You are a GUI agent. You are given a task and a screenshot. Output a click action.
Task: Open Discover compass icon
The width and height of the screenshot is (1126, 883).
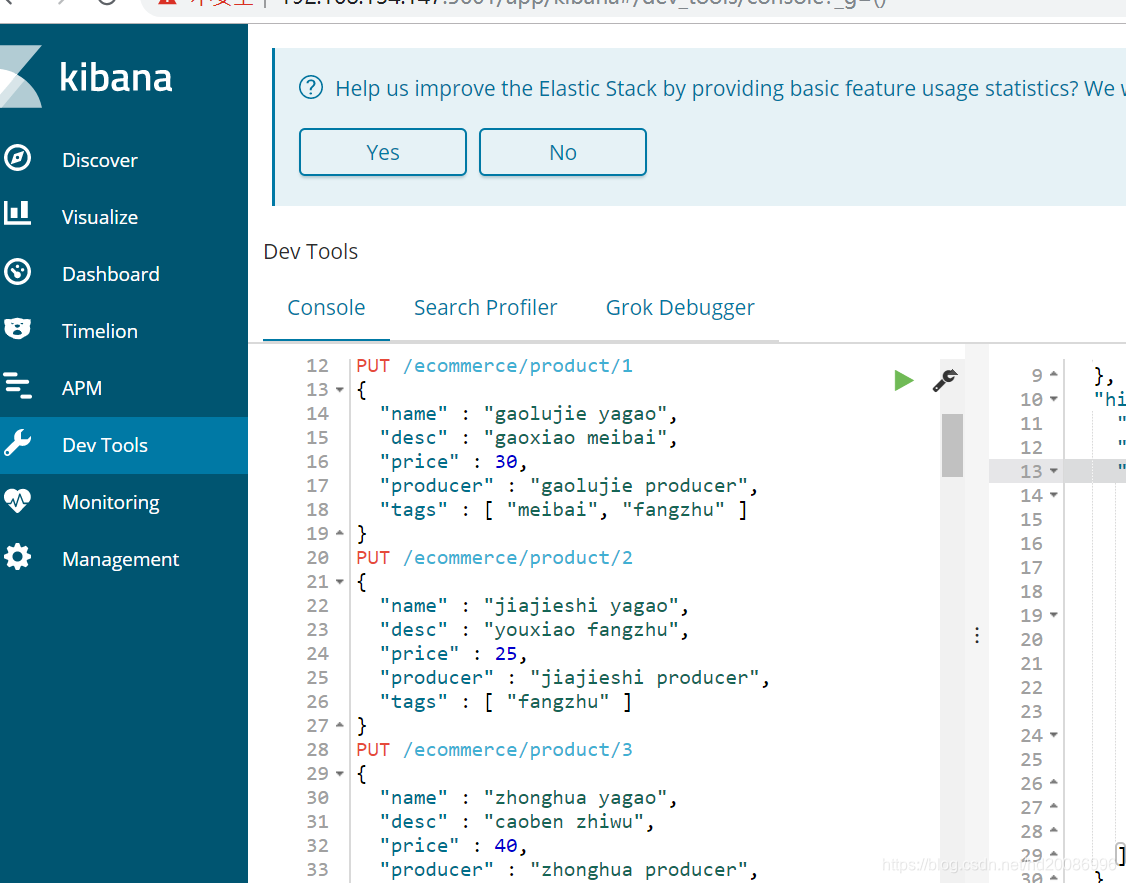[x=17, y=159]
